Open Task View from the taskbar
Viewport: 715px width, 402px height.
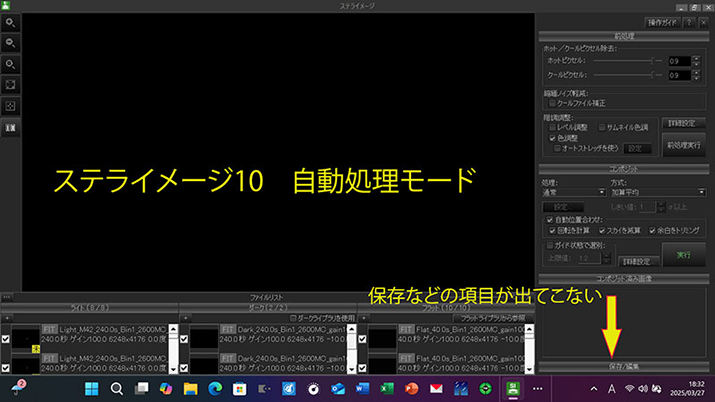pyautogui.click(x=141, y=389)
